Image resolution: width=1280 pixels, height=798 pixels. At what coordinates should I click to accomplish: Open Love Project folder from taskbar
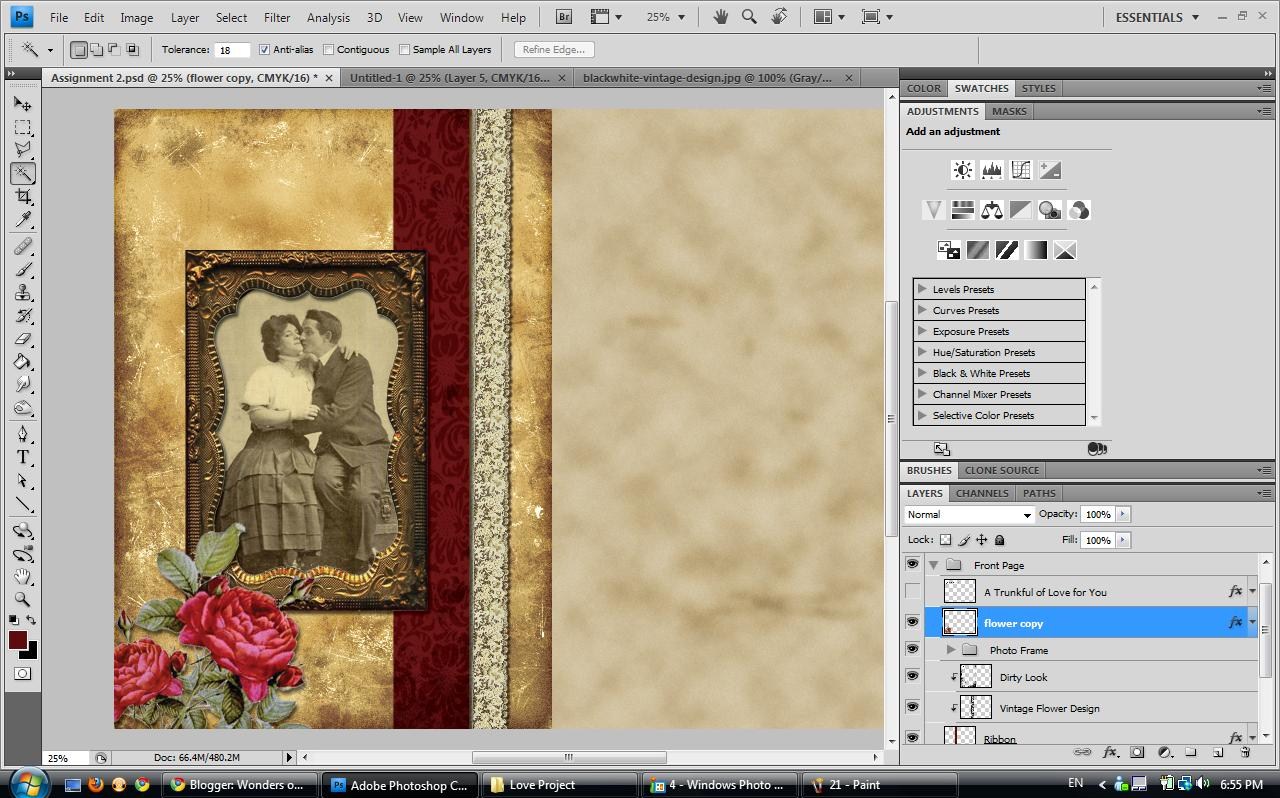pos(560,785)
